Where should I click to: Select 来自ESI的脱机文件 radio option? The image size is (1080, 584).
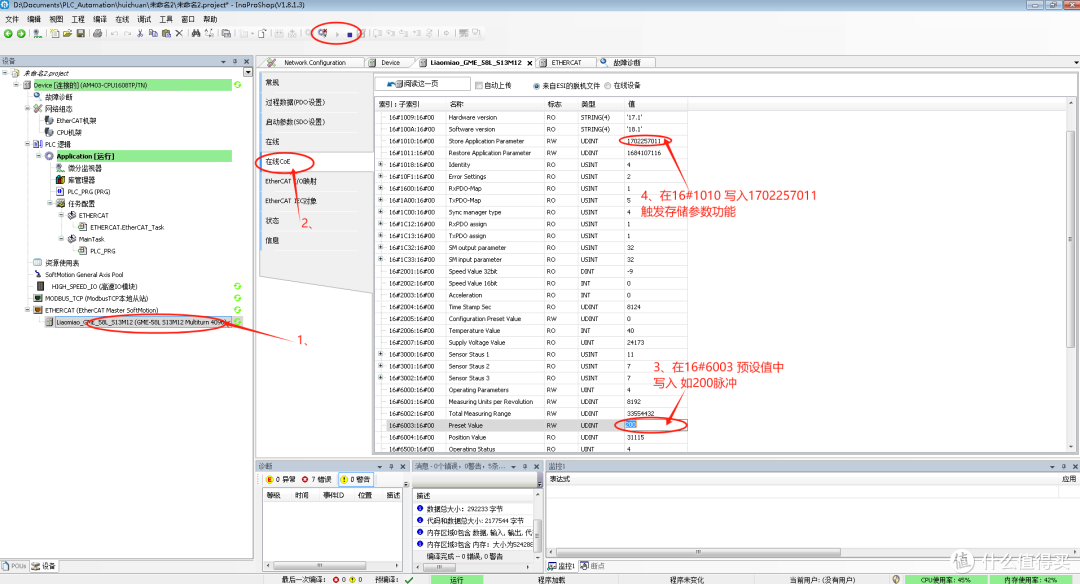pyautogui.click(x=537, y=86)
